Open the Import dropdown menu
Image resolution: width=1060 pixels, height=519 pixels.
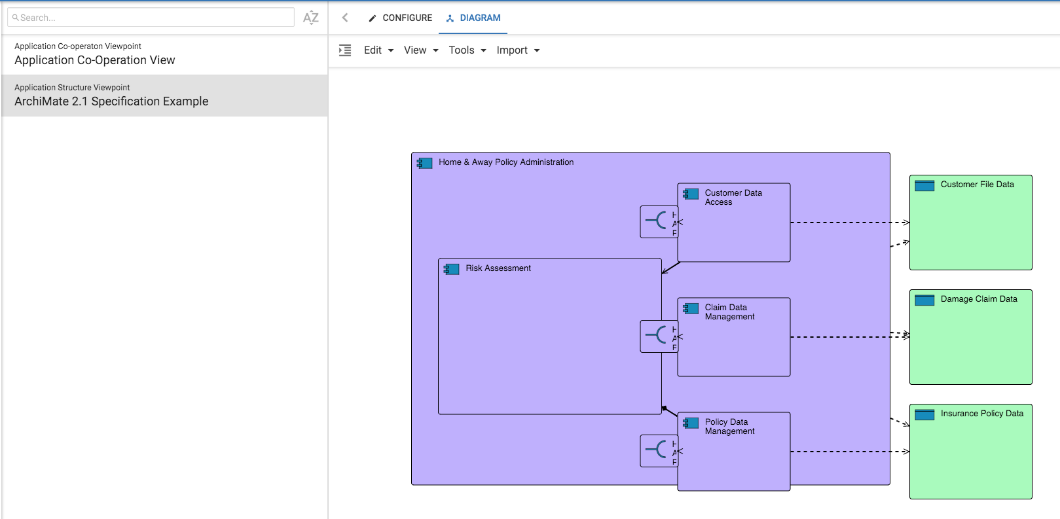pos(518,50)
